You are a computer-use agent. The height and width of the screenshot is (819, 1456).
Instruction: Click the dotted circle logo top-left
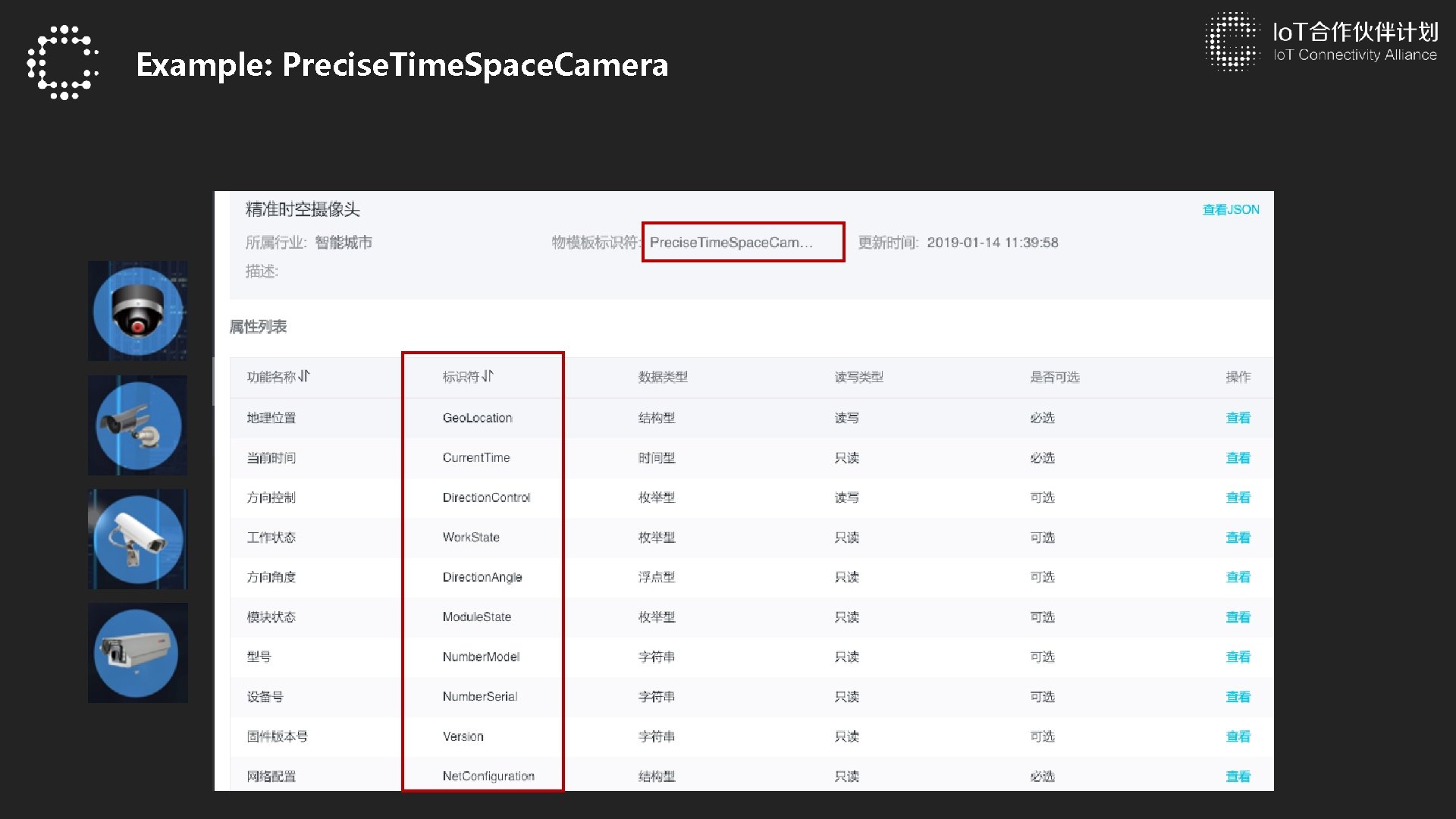click(x=63, y=63)
